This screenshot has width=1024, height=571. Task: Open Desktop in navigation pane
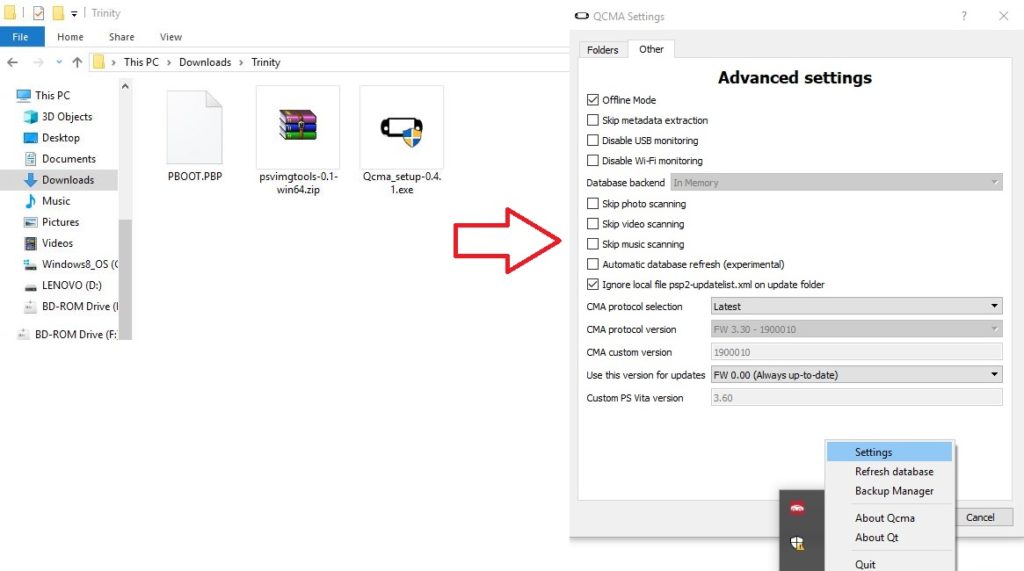tap(61, 138)
